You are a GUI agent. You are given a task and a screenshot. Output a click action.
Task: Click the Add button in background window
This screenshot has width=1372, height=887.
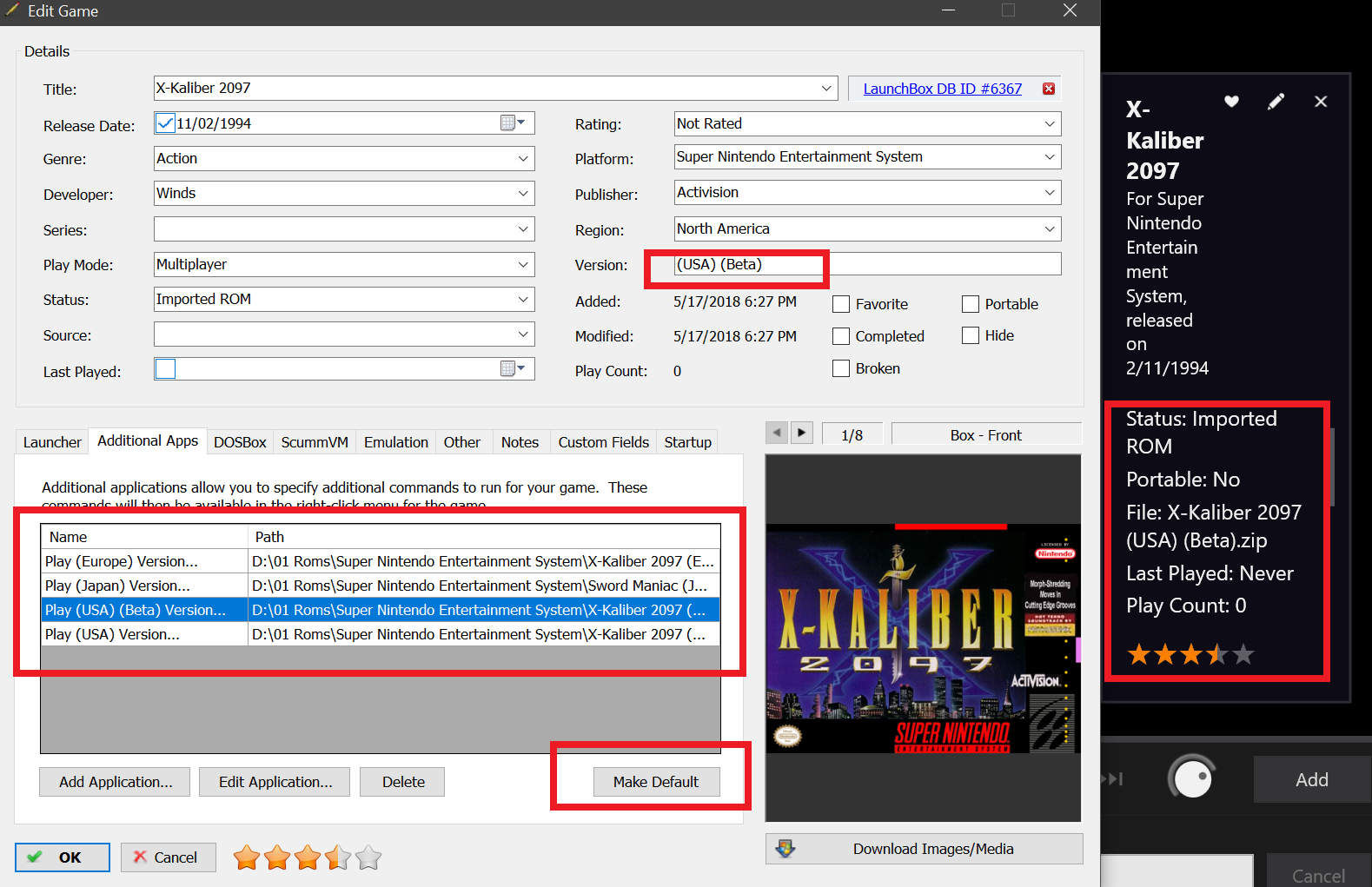tap(1312, 779)
